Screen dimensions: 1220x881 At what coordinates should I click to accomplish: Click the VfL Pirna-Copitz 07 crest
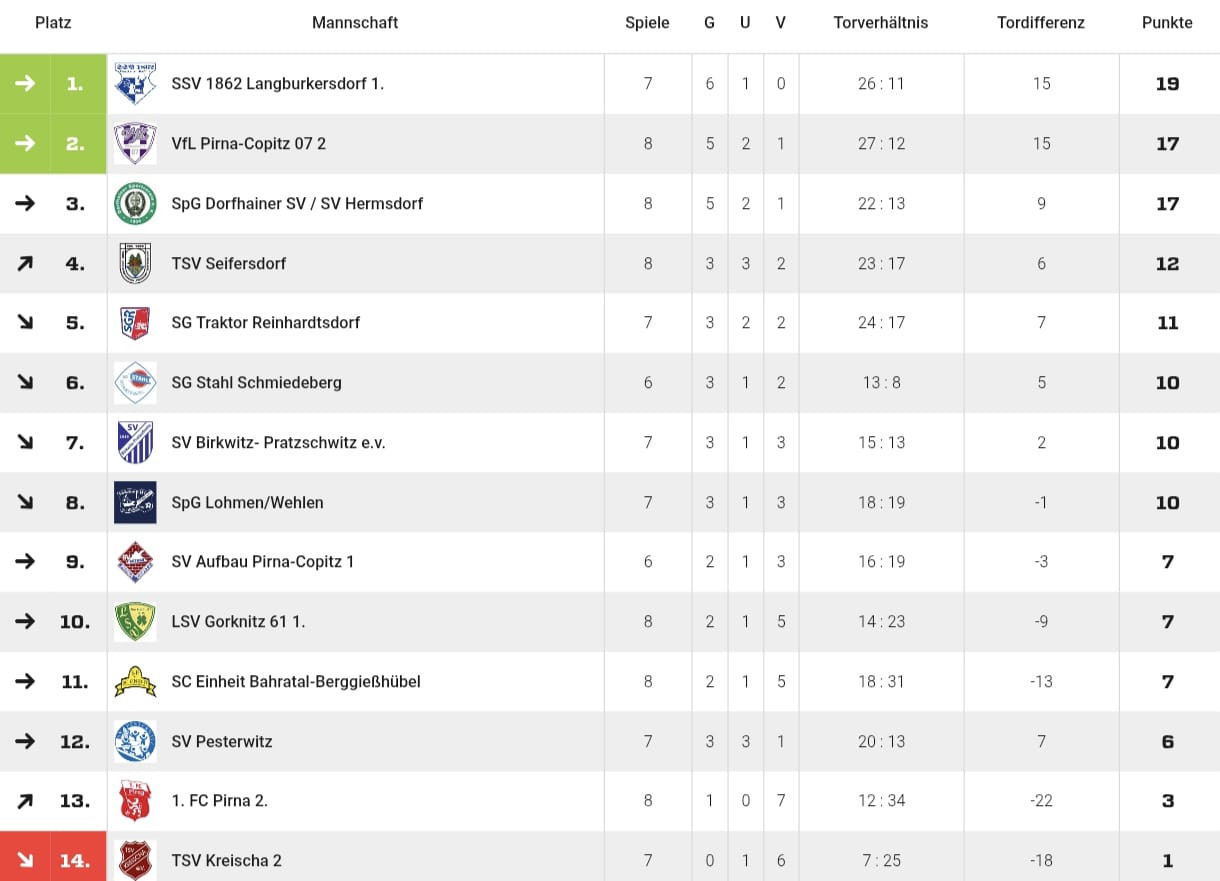pyautogui.click(x=135, y=144)
